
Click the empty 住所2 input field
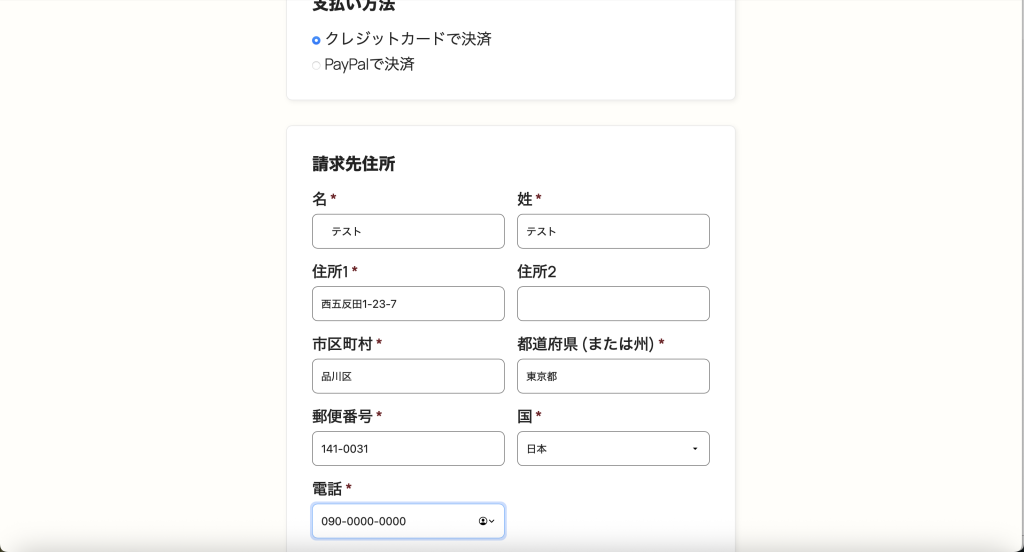(x=613, y=304)
